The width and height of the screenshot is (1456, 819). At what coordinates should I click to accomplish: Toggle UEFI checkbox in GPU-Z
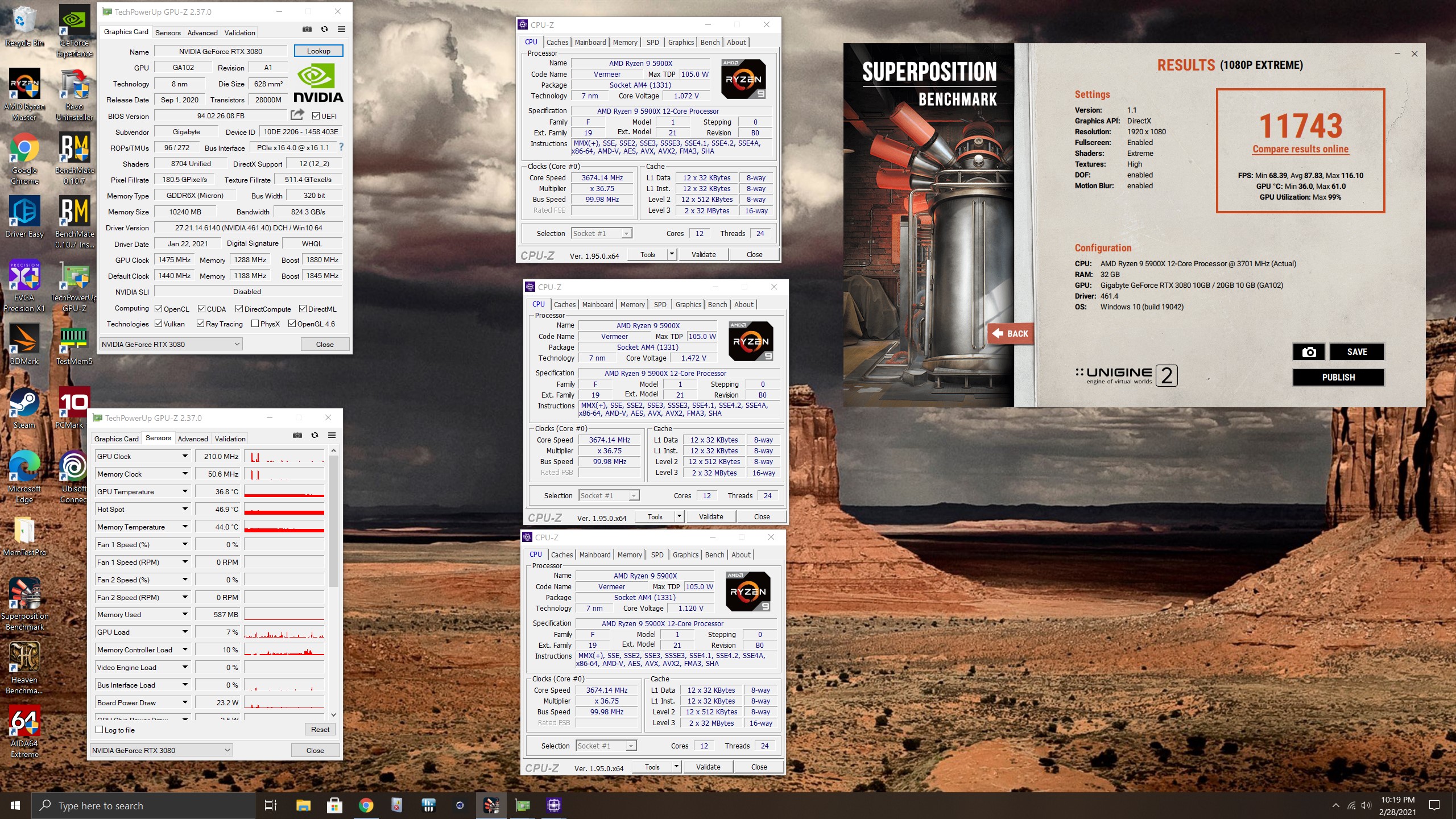coord(316,116)
